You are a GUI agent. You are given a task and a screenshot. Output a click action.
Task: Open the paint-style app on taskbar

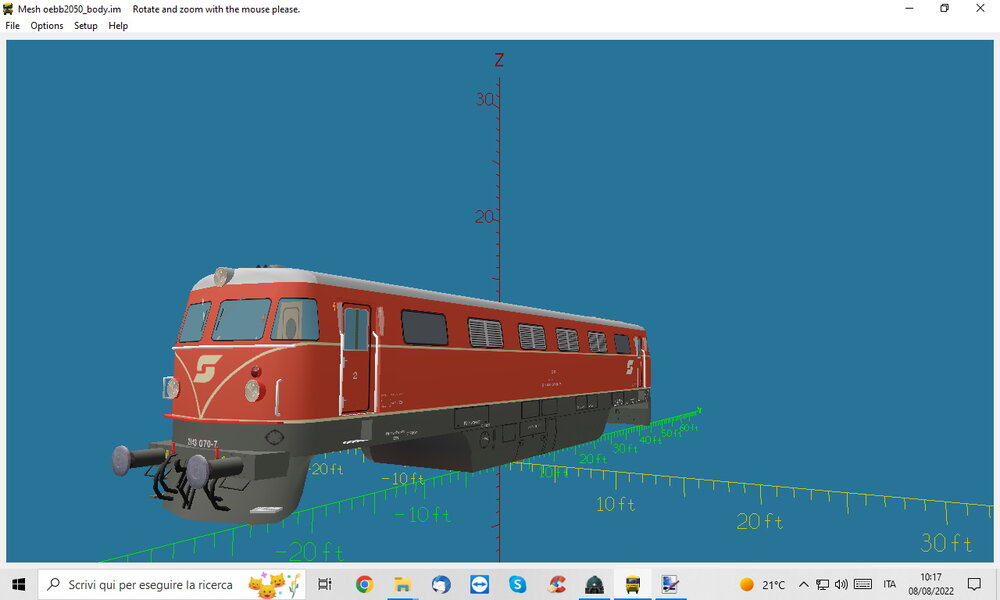pyautogui.click(x=670, y=584)
